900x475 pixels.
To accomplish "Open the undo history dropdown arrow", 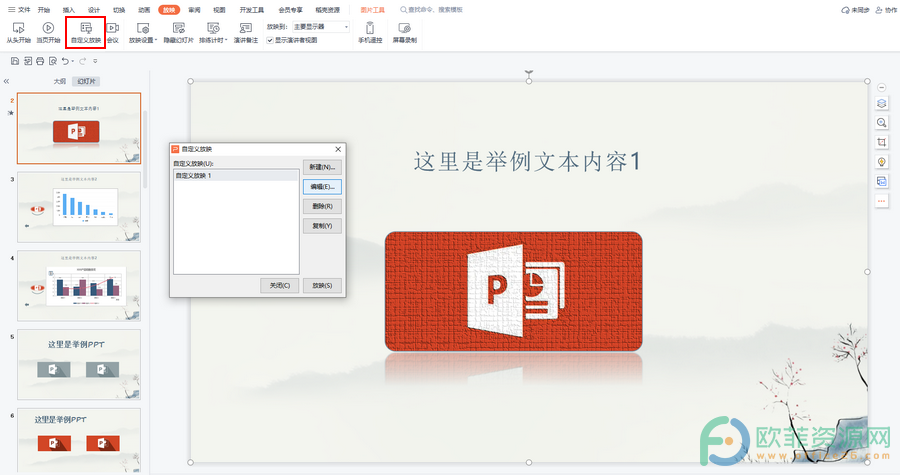I will click(x=73, y=61).
